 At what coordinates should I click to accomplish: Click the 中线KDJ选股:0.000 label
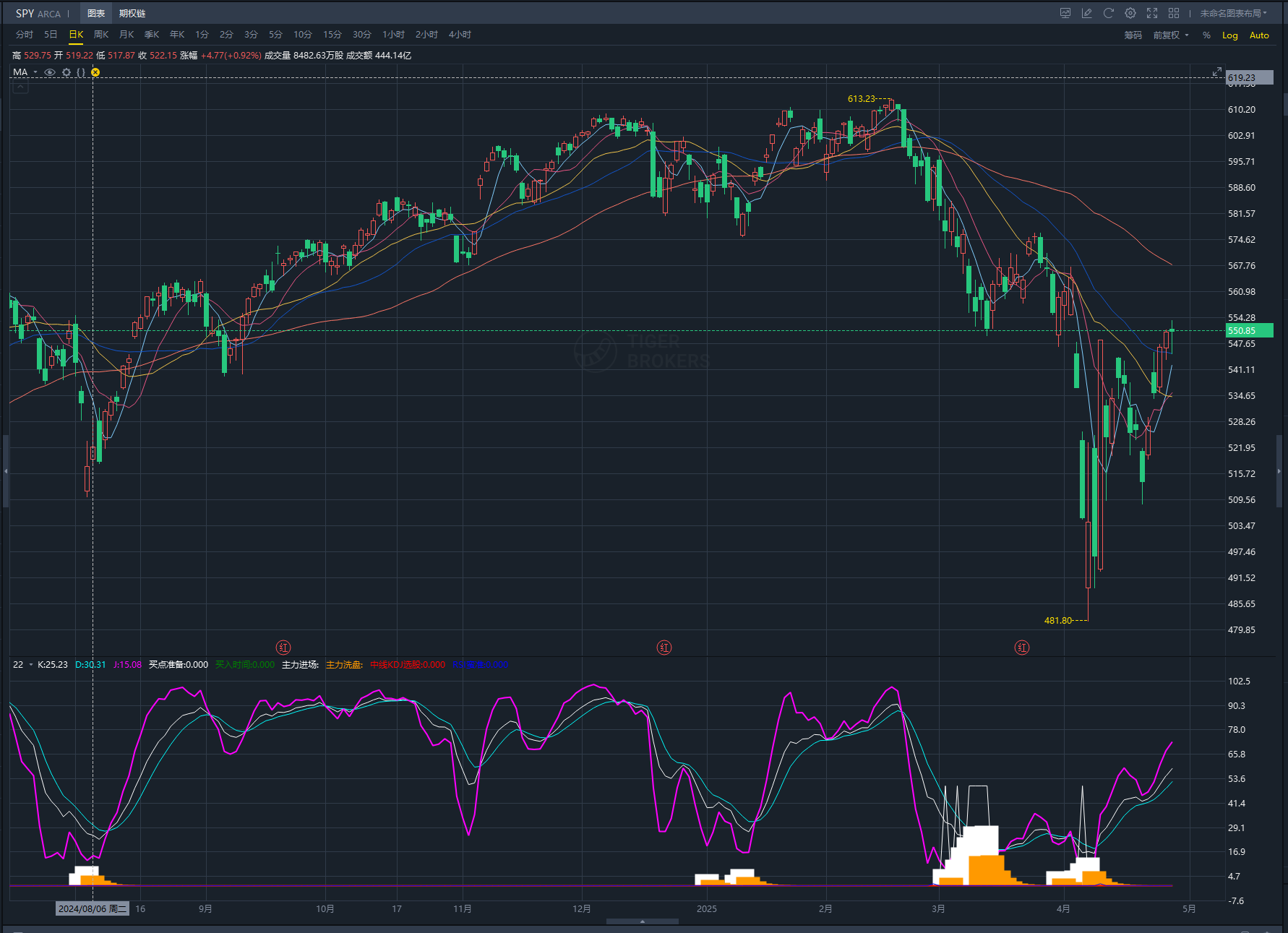tap(408, 665)
